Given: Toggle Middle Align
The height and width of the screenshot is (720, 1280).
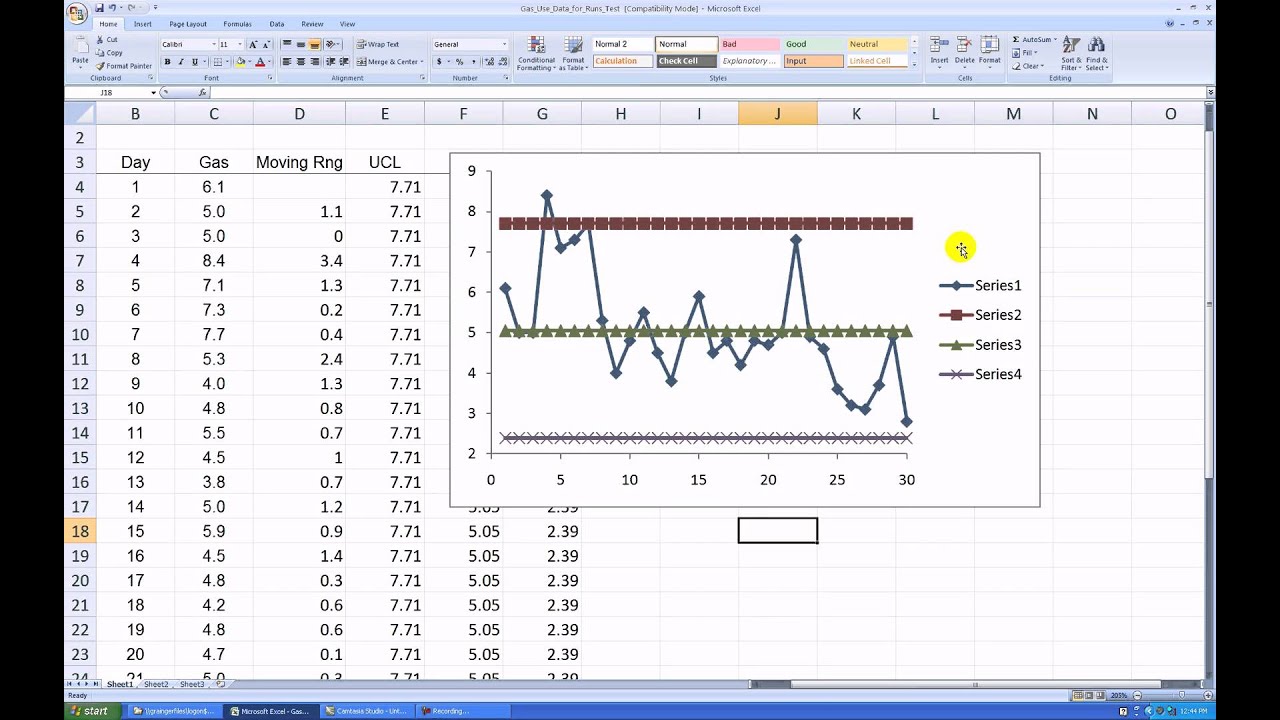Looking at the screenshot, I should [x=300, y=44].
